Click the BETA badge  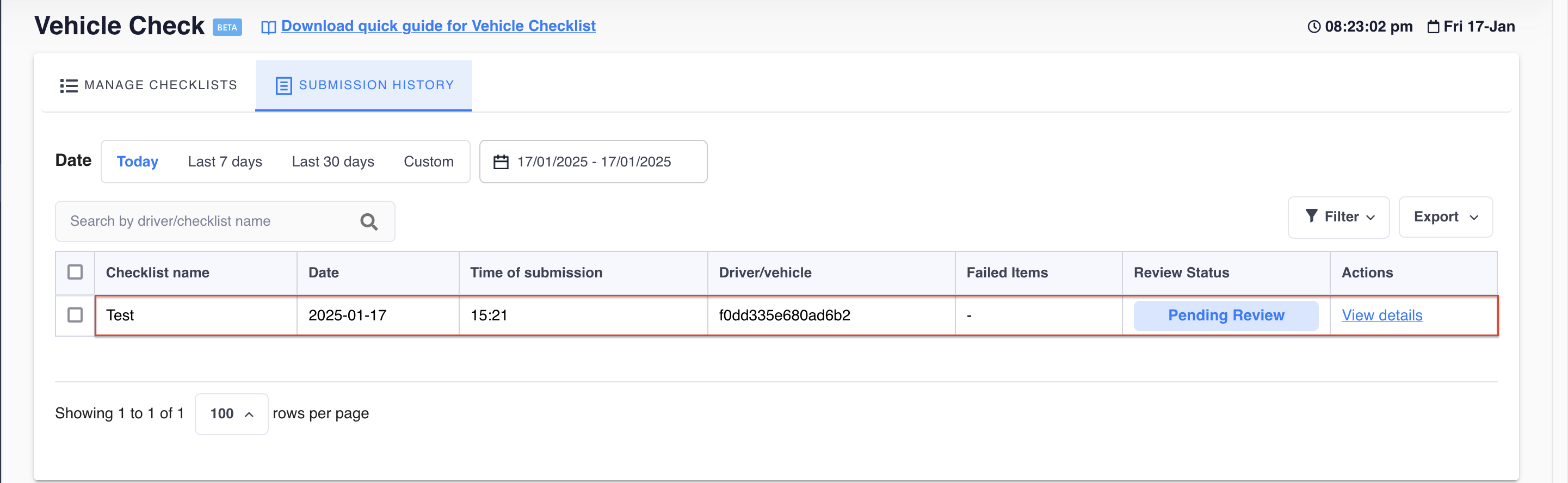(x=227, y=27)
